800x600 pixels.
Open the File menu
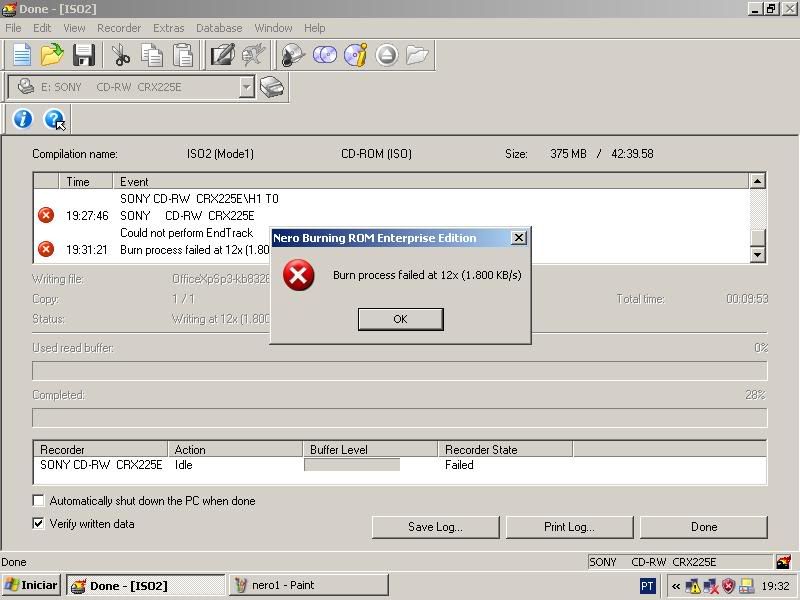(x=13, y=28)
